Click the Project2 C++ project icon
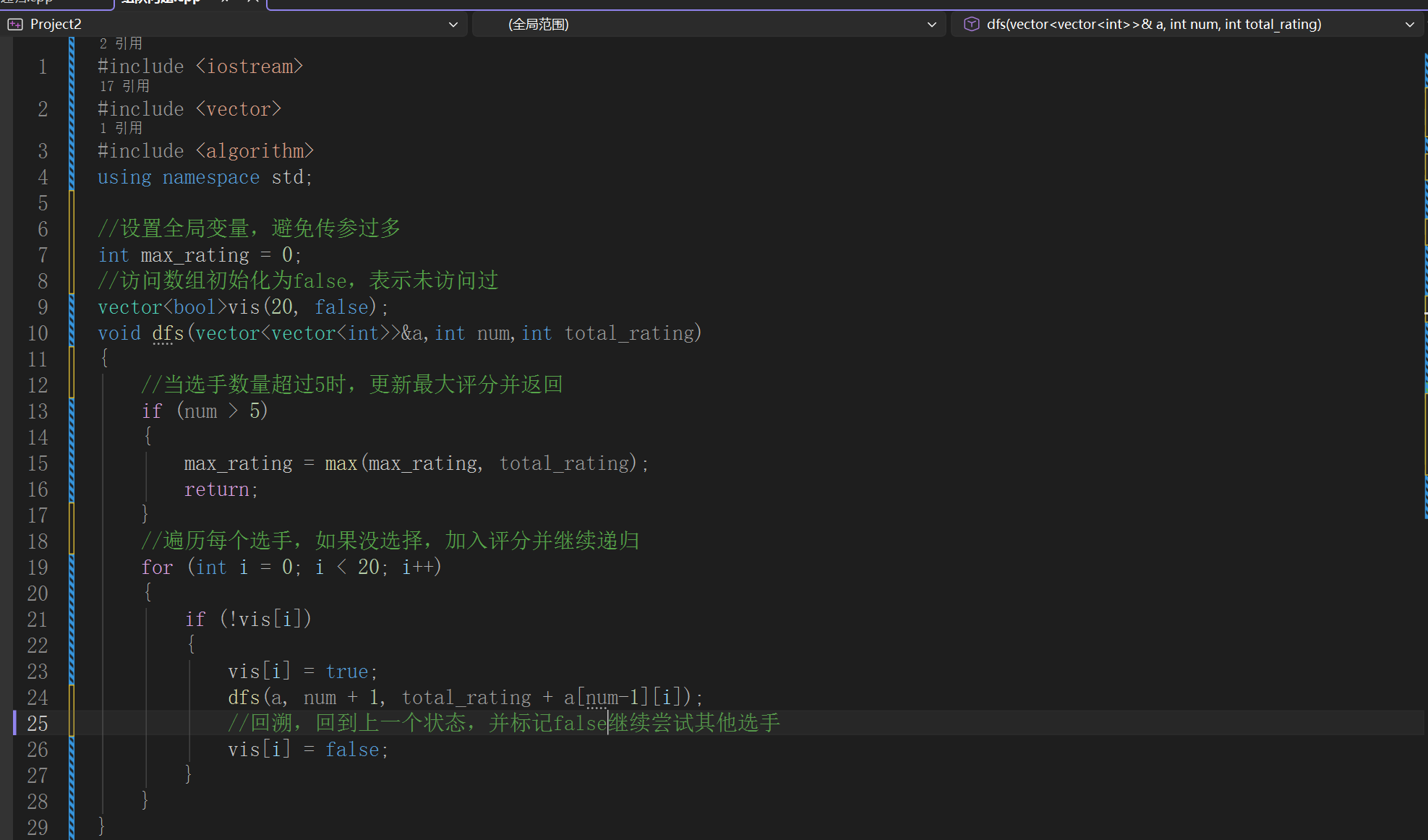 coord(15,25)
